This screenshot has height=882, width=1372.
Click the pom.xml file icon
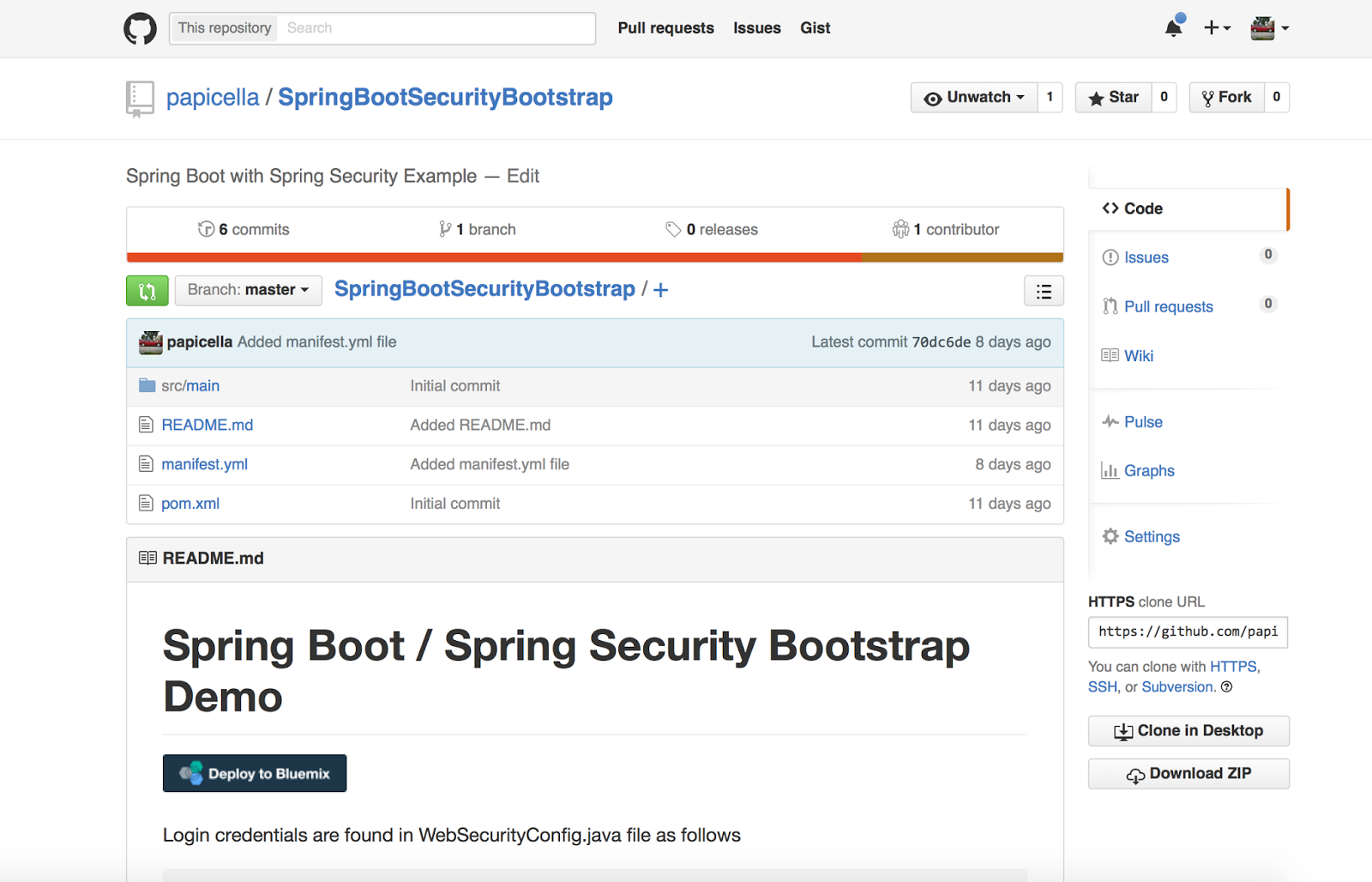click(x=146, y=504)
